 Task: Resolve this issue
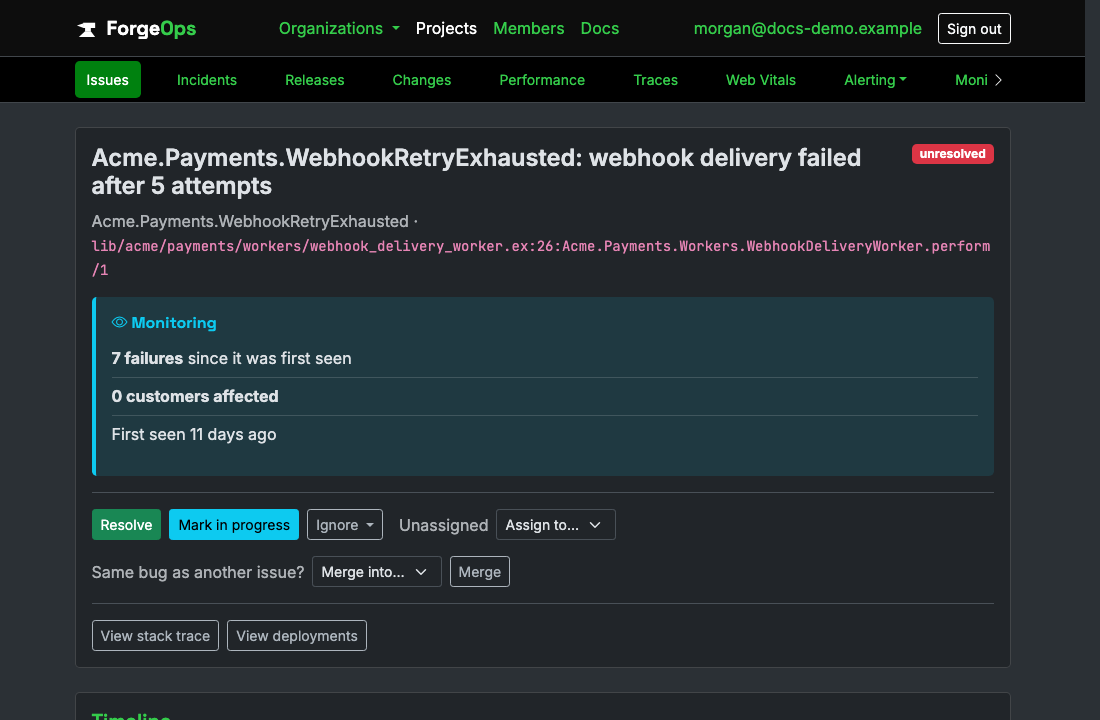126,525
